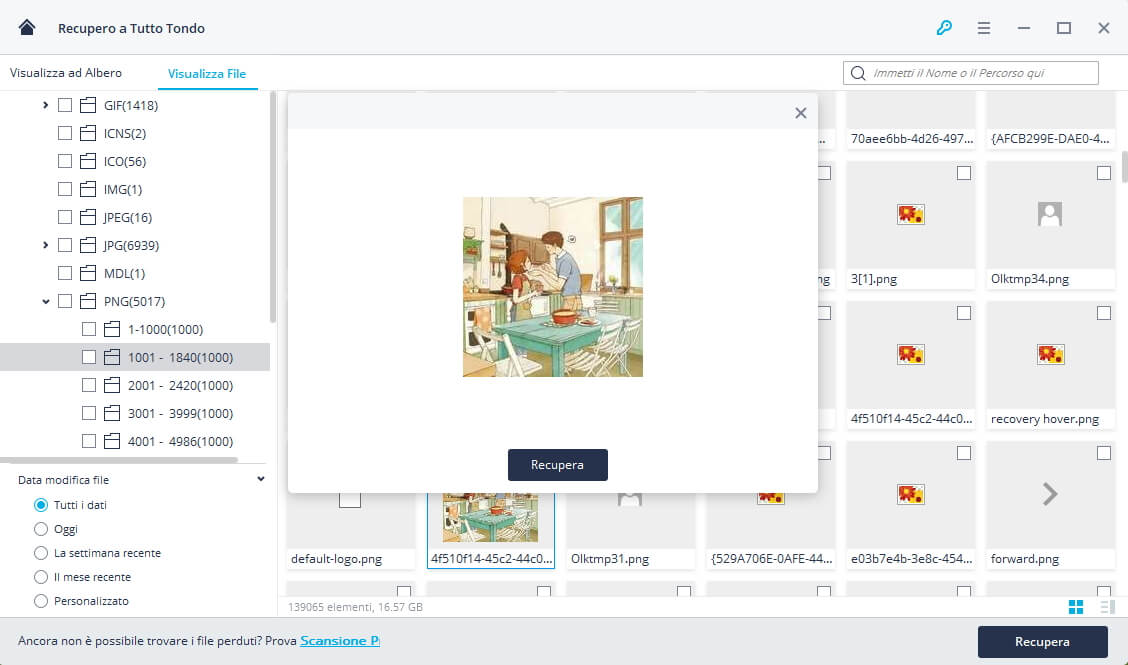This screenshot has width=1128, height=665.
Task: Select the Olktmp34.png thumbnail
Action: pyautogui.click(x=1050, y=214)
